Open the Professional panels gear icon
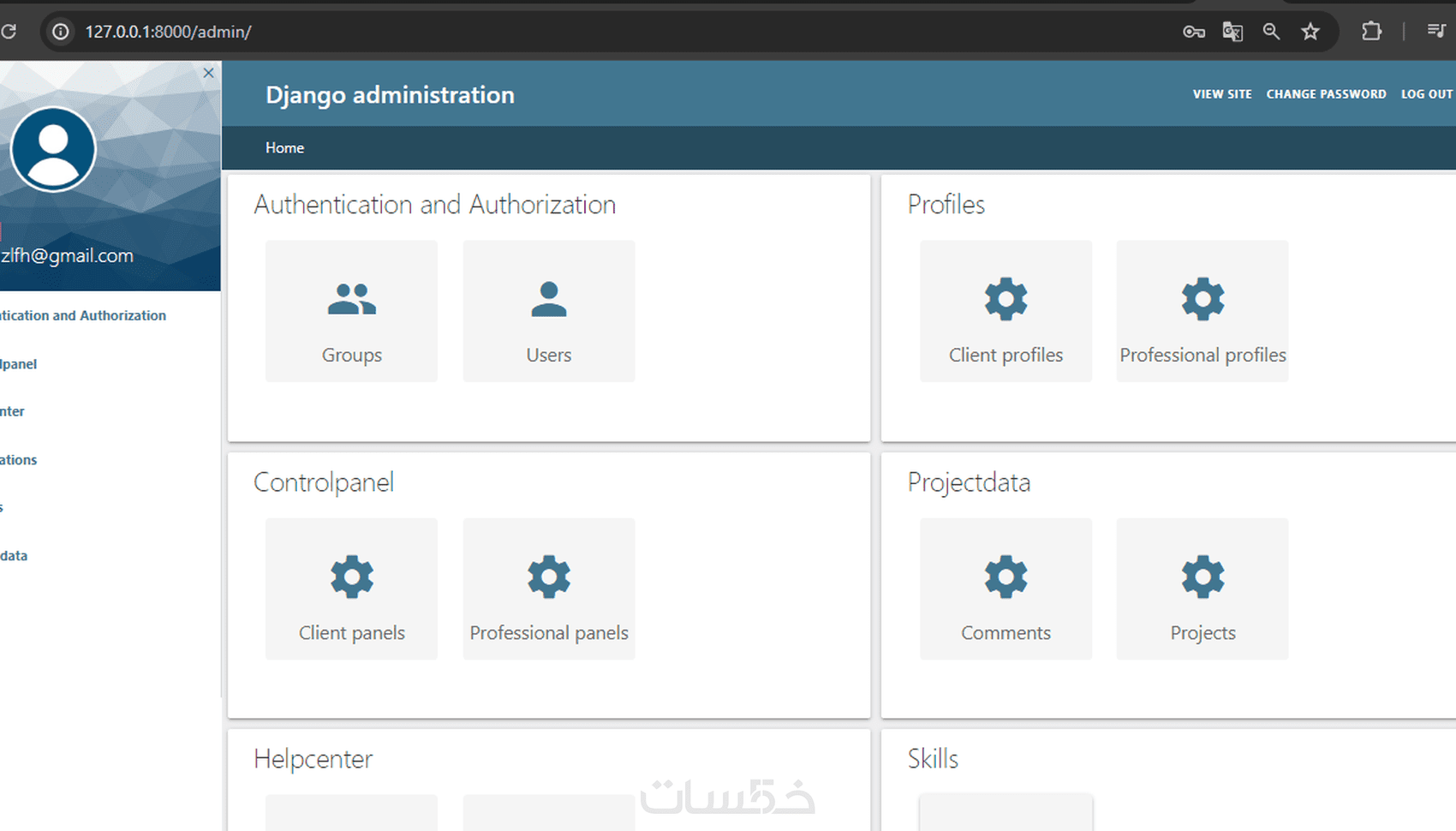1456x831 pixels. pyautogui.click(x=549, y=577)
